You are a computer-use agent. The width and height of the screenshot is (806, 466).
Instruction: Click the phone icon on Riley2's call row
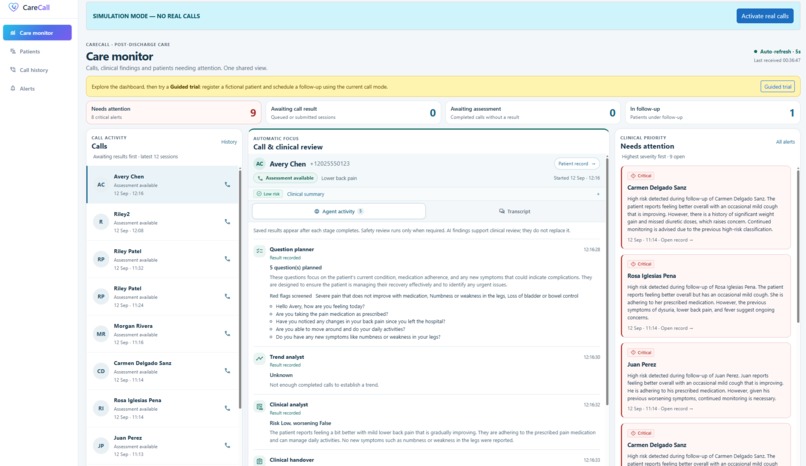(x=227, y=222)
